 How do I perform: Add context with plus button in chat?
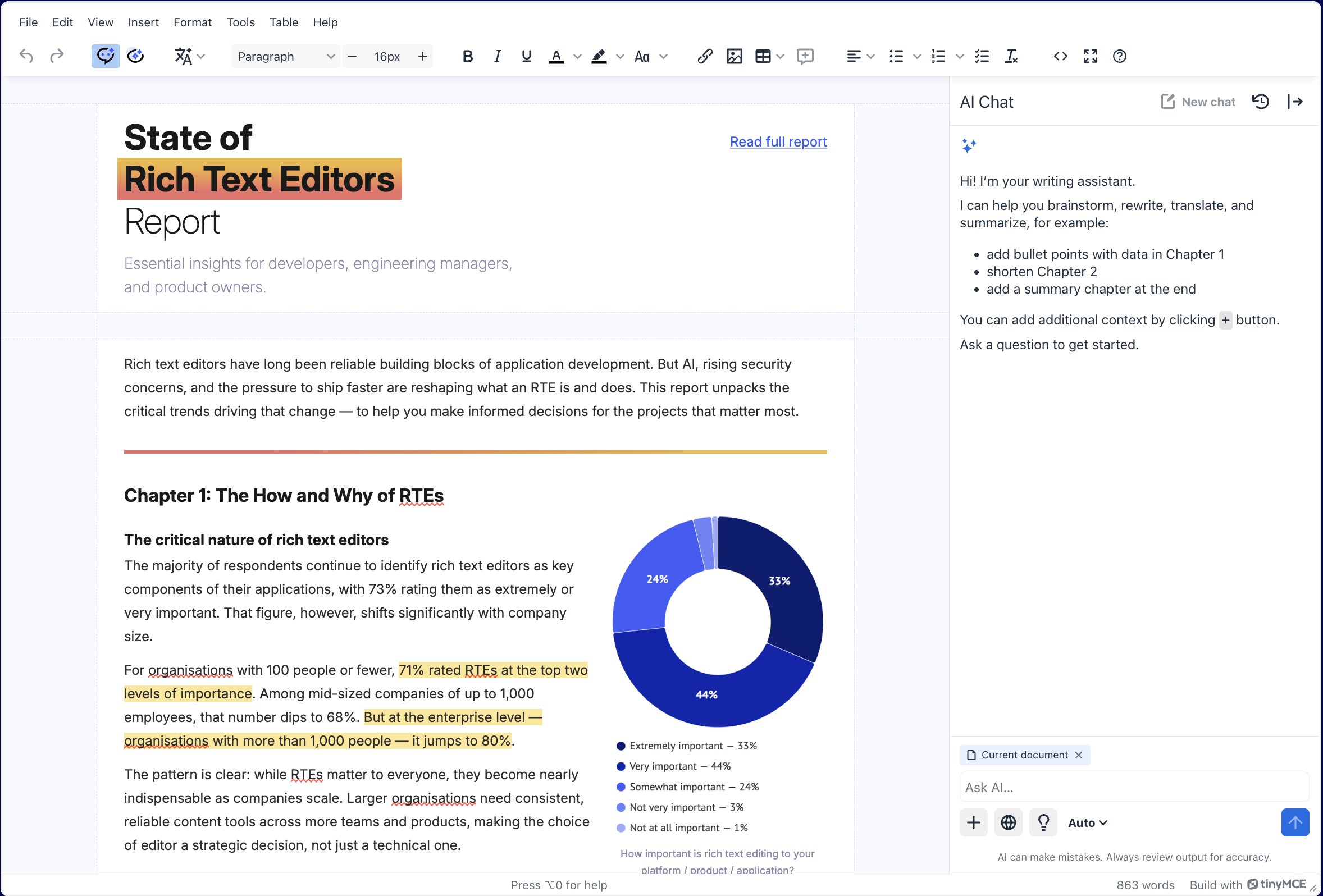pyautogui.click(x=974, y=822)
